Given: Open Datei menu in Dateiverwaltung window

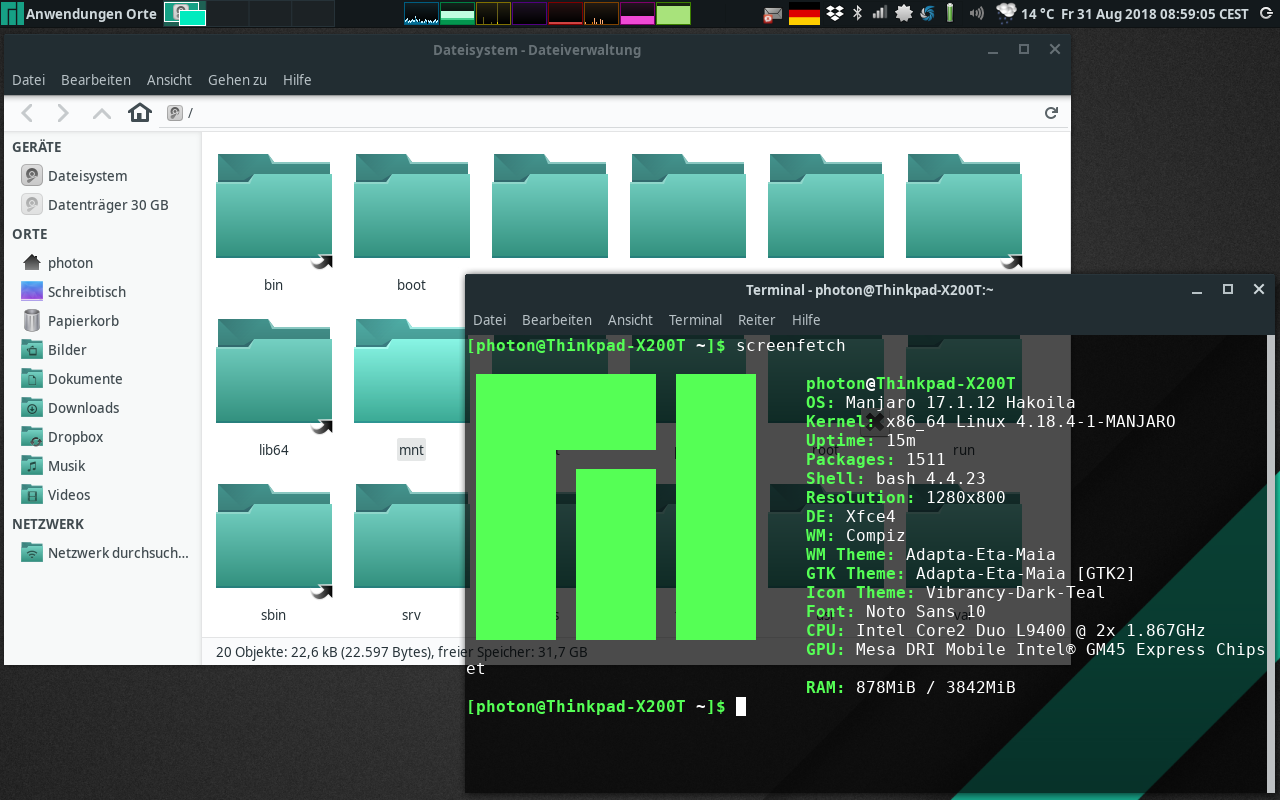Looking at the screenshot, I should pos(28,80).
